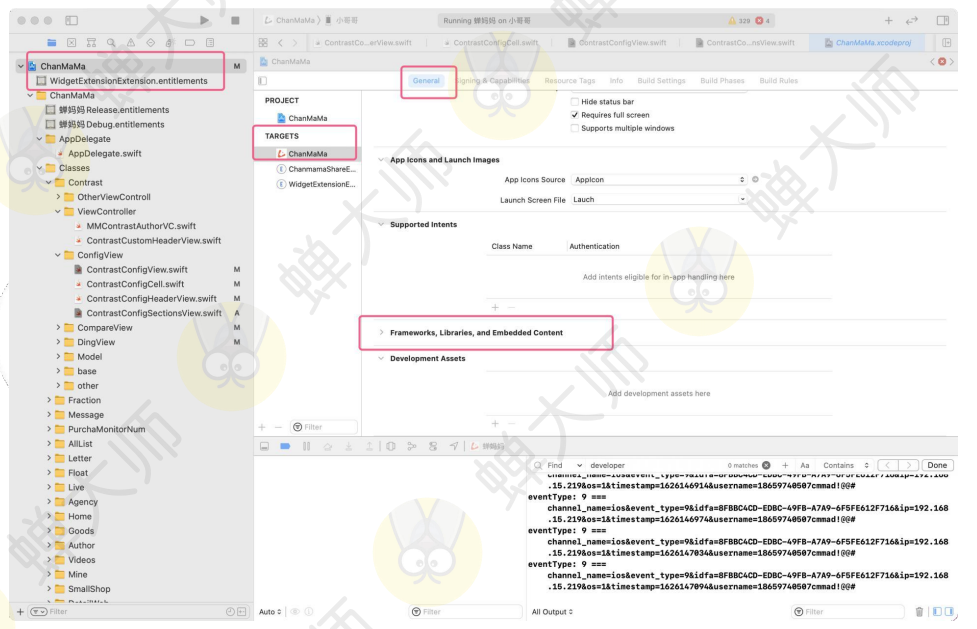The image size is (977, 629).
Task: Click the find bar developer search field
Action: click(654, 465)
